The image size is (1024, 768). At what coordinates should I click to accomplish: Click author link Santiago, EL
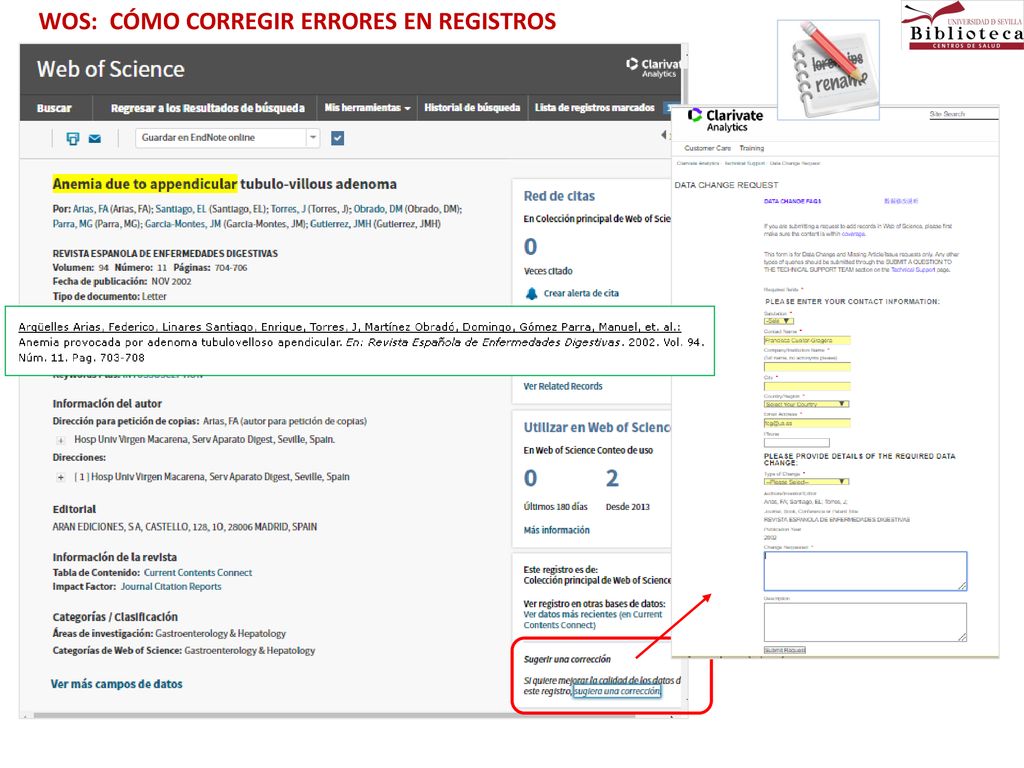180,209
